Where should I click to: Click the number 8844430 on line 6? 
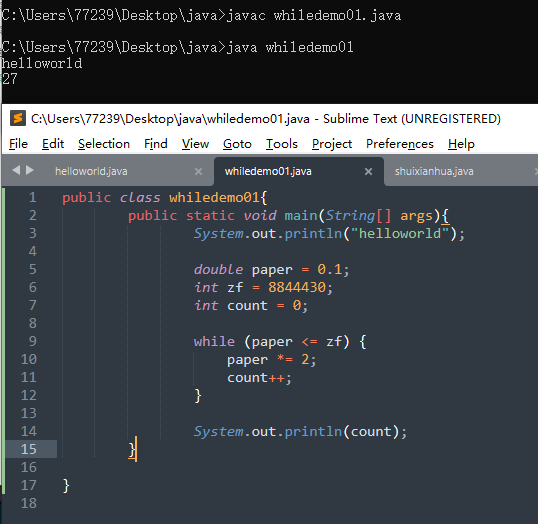pos(297,287)
